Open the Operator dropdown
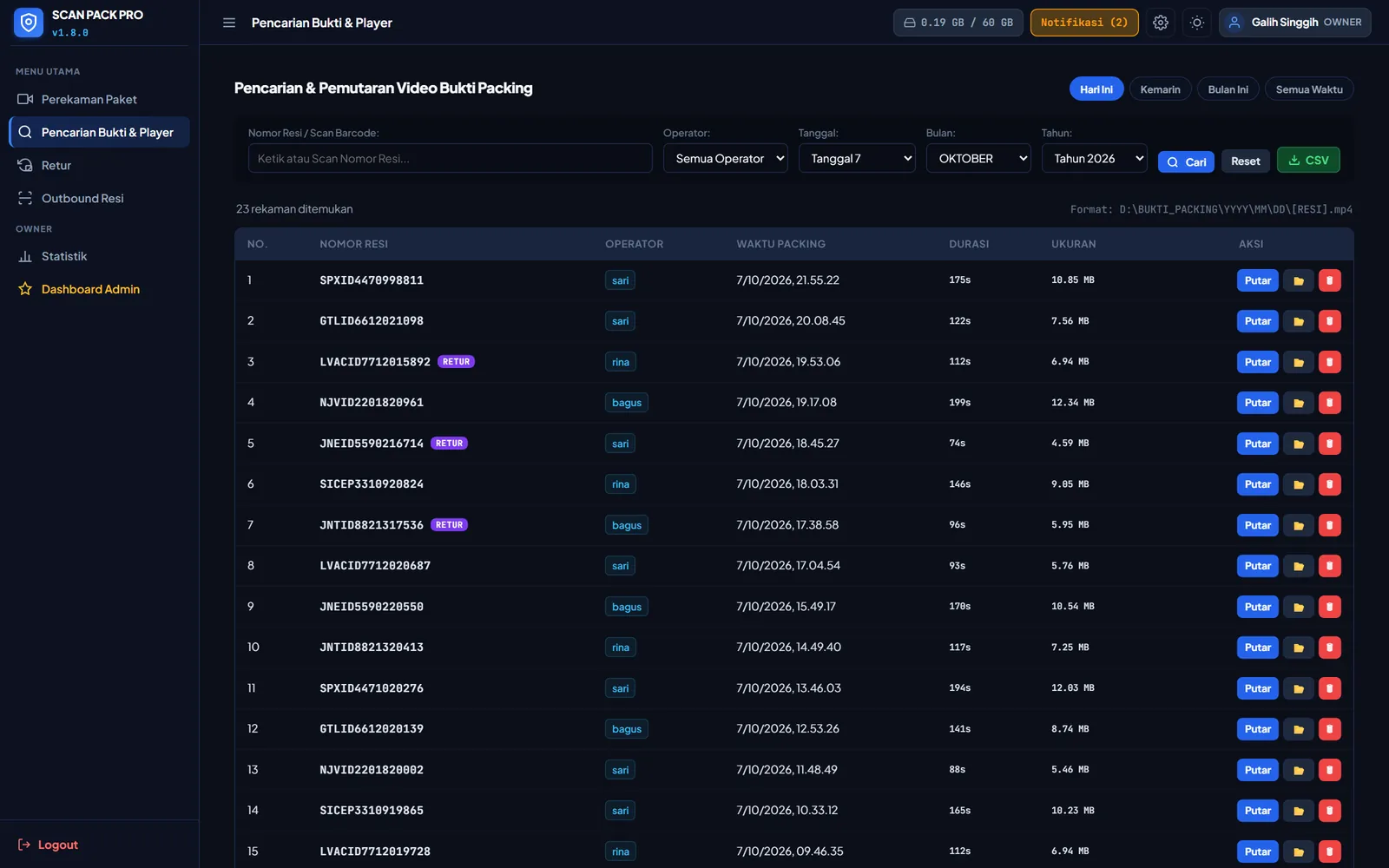 726,158
